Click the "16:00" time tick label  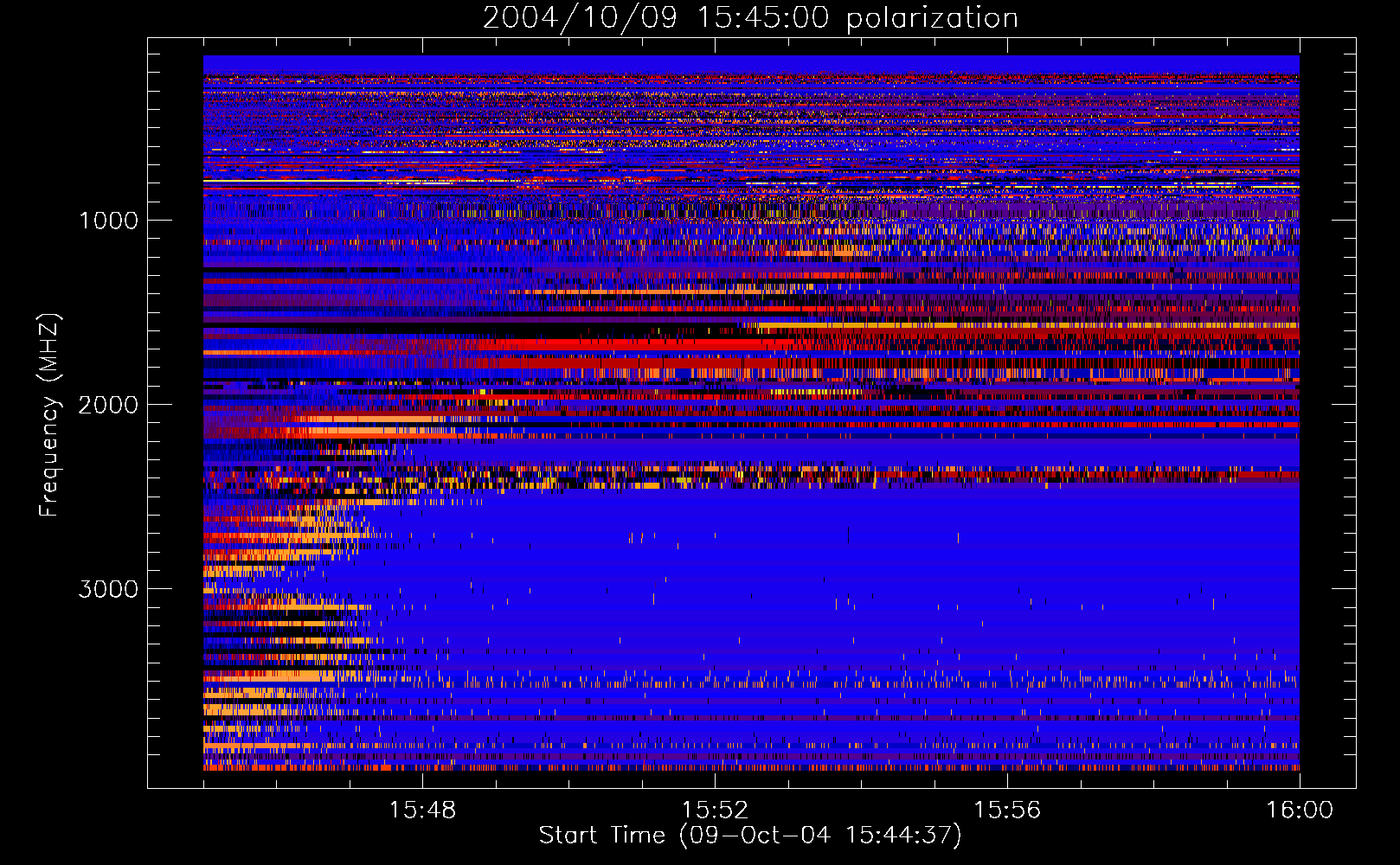1300,811
